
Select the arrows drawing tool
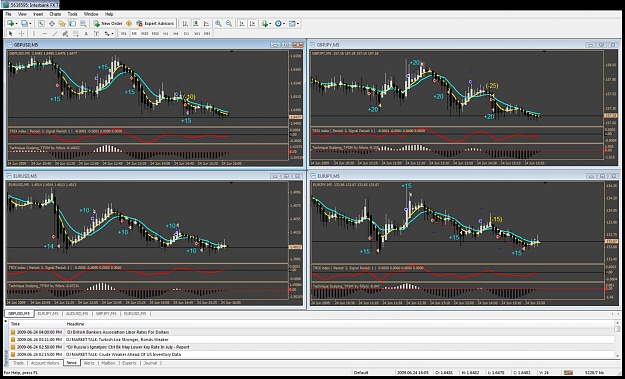pyautogui.click(x=107, y=34)
